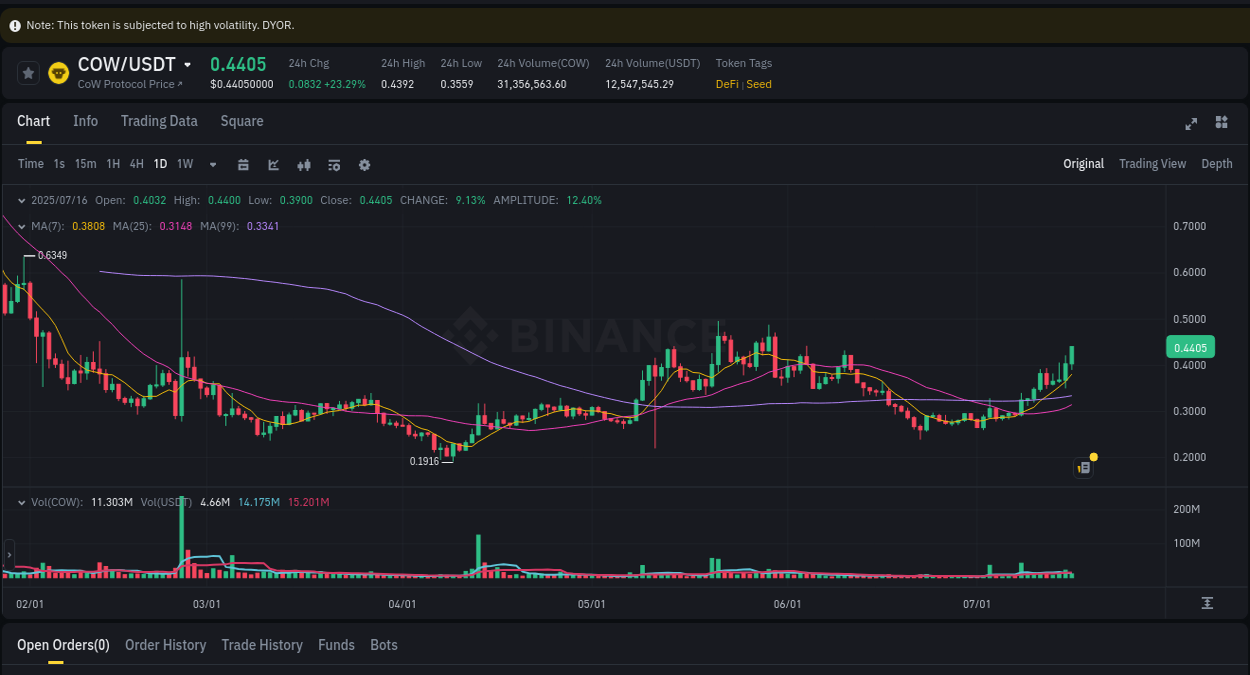Select the Order History tab
The width and height of the screenshot is (1250, 675).
pos(165,645)
